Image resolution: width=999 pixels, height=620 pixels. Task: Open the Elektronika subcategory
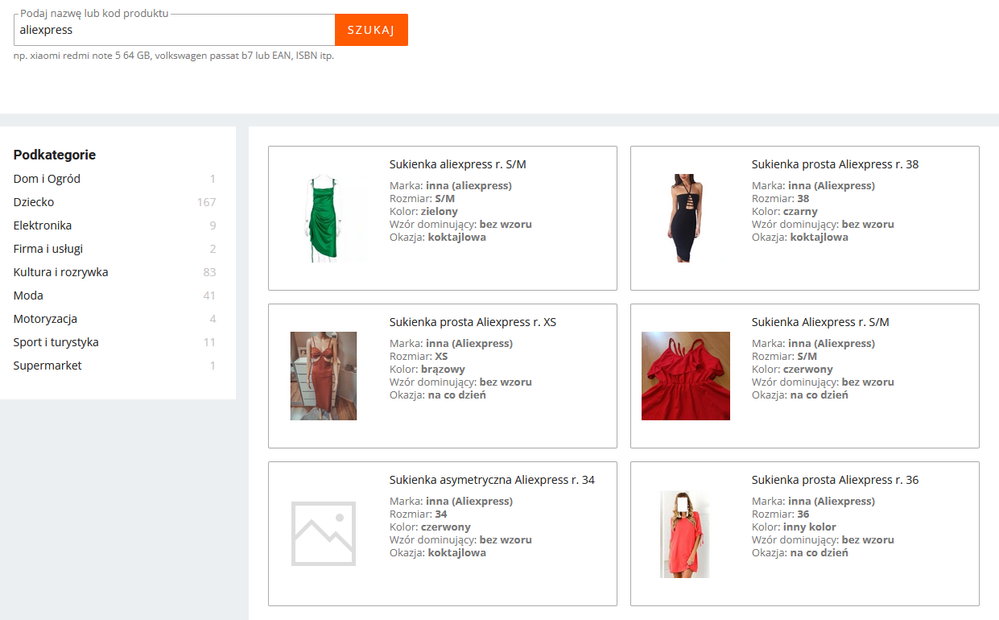coord(42,225)
